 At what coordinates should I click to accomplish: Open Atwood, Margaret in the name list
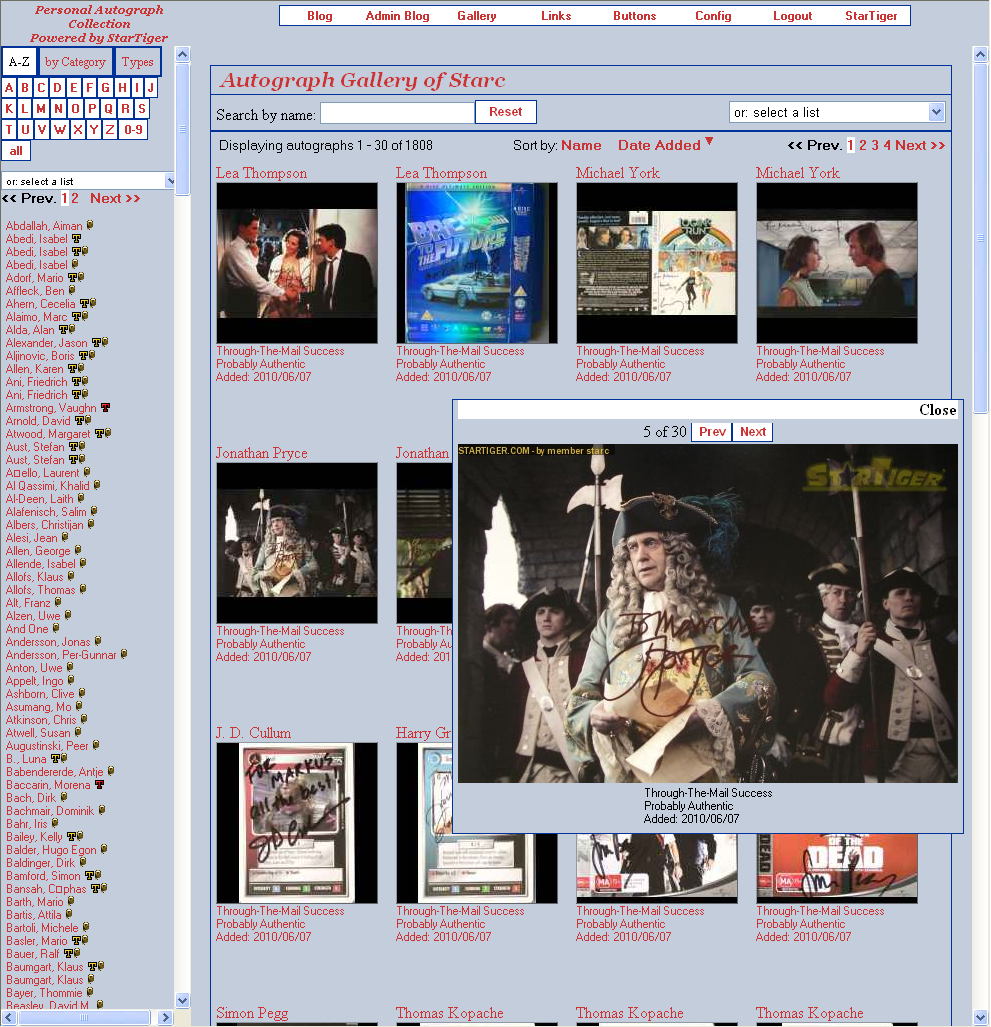point(48,434)
